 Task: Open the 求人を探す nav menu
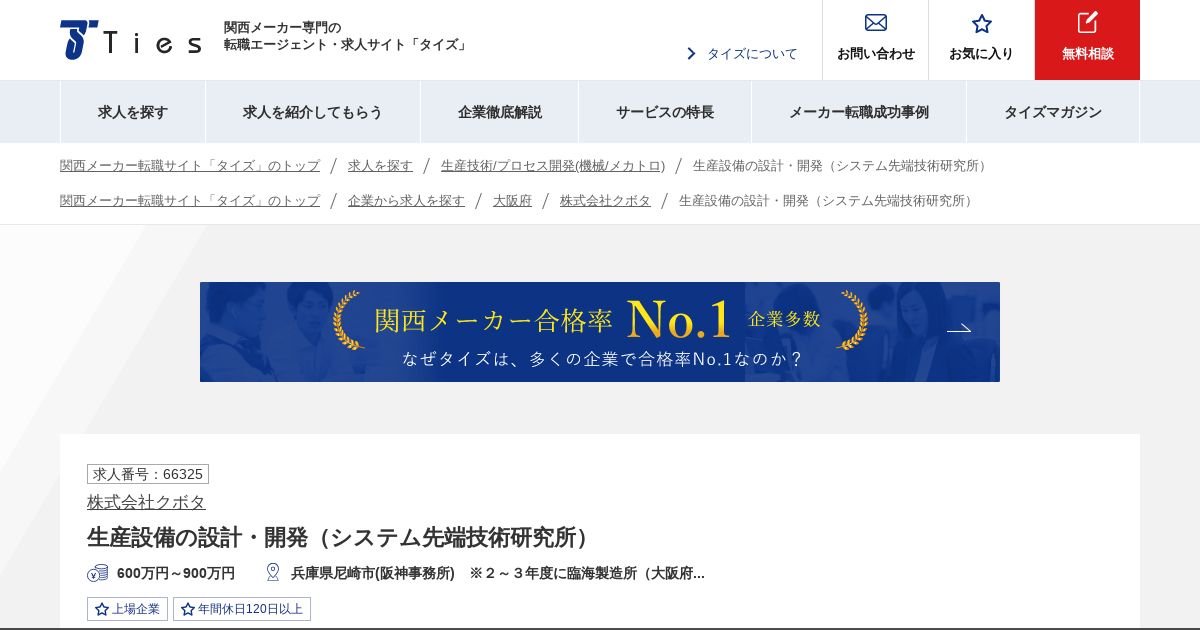[x=133, y=112]
